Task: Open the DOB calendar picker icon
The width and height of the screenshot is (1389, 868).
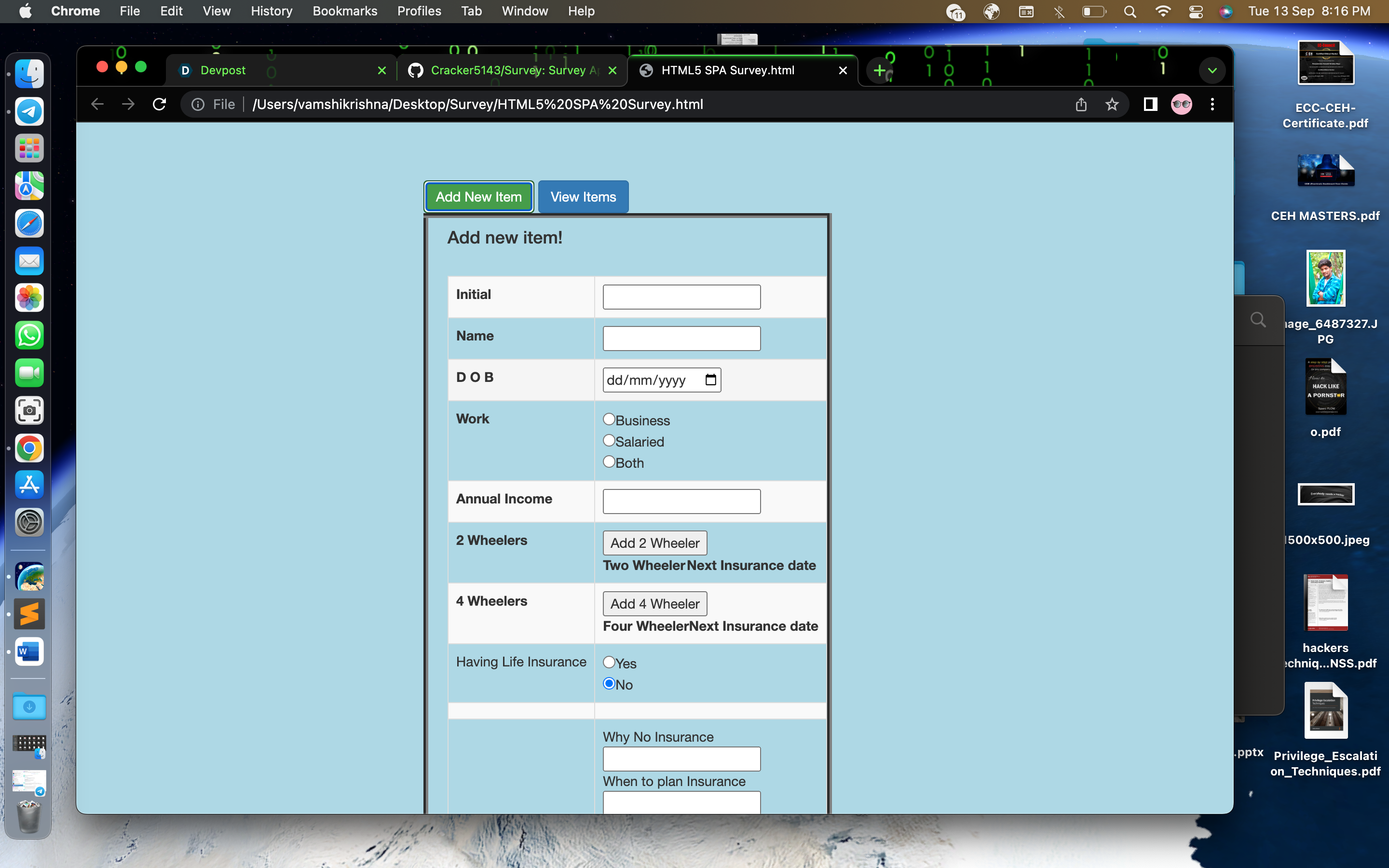Action: (x=710, y=380)
